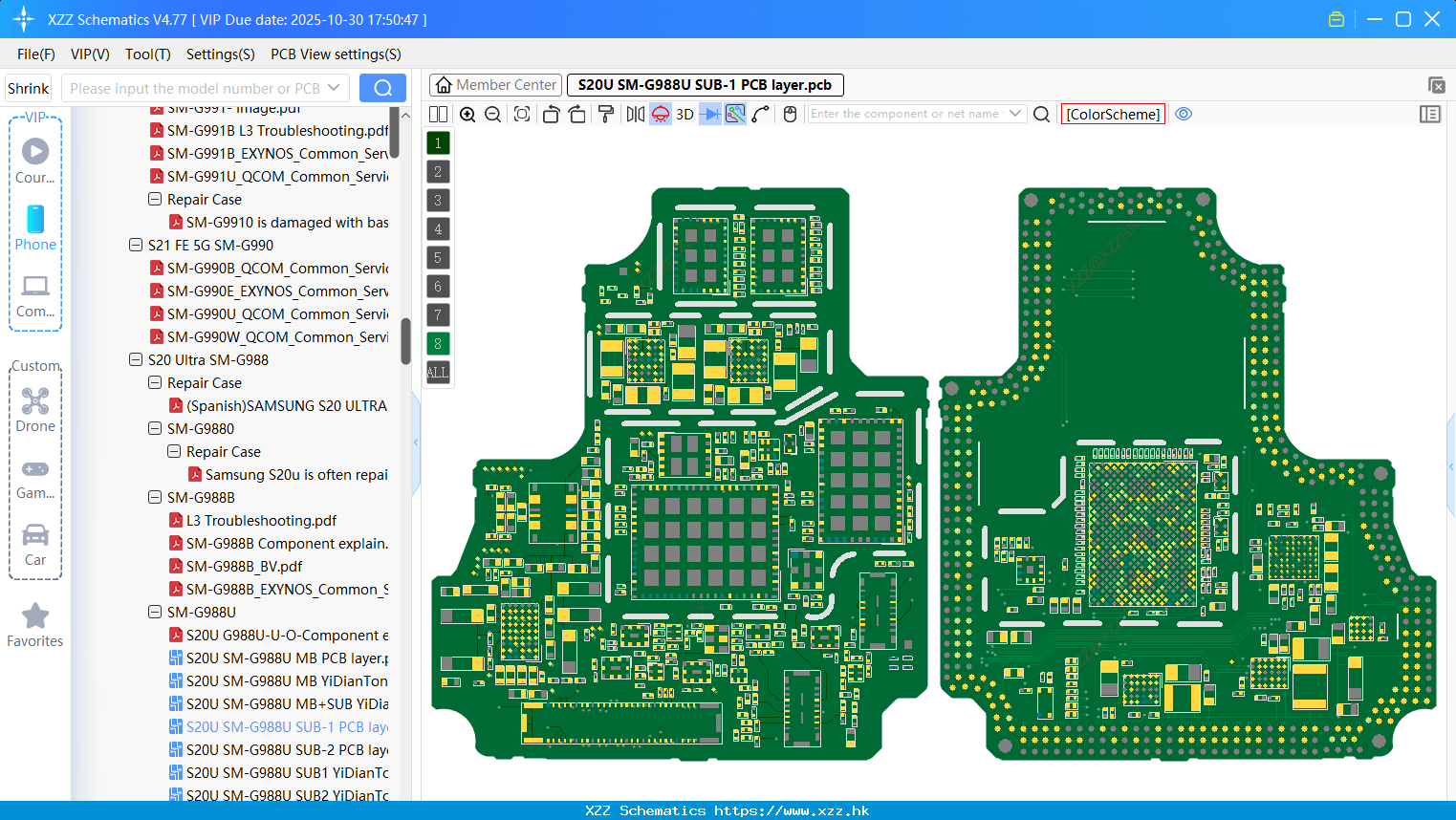The width and height of the screenshot is (1456, 820).
Task: Rotate the board clockwise
Action: (577, 114)
